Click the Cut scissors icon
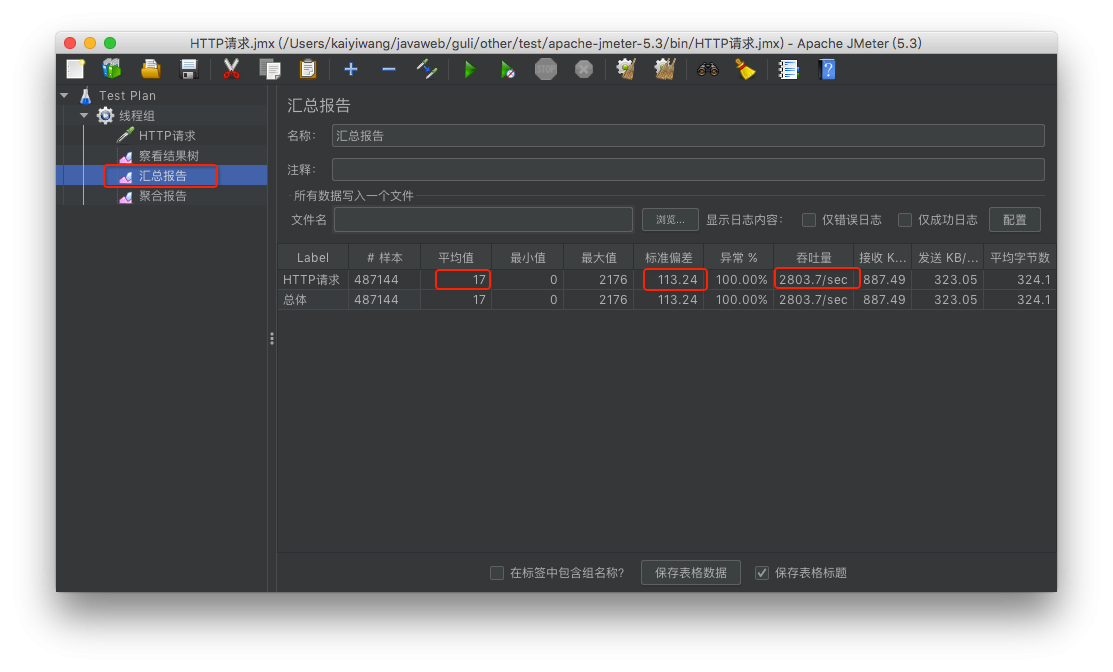Image resolution: width=1113 pixels, height=672 pixels. 231,69
